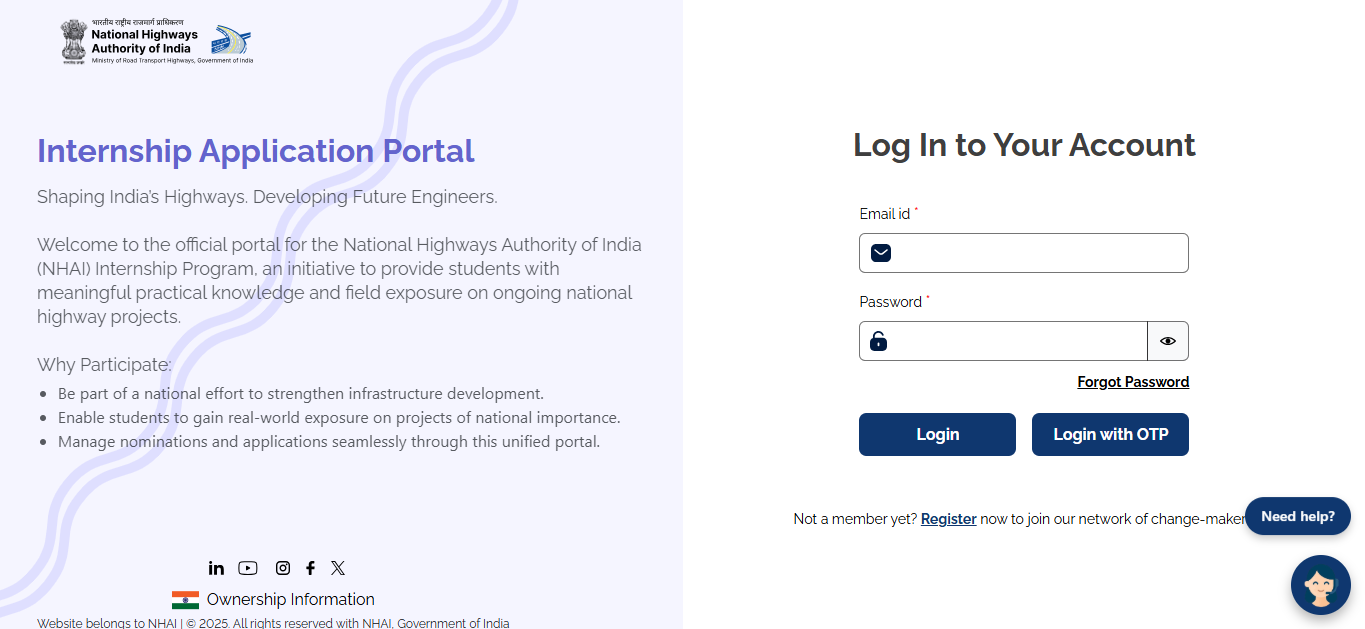
Task: Open the Need help? button
Action: 1297,516
